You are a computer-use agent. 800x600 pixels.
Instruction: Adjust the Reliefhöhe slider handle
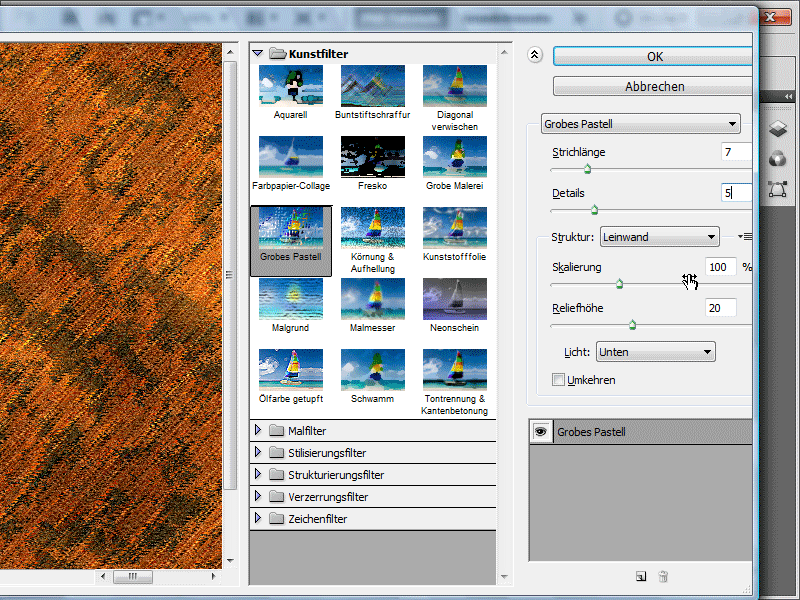[x=633, y=324]
